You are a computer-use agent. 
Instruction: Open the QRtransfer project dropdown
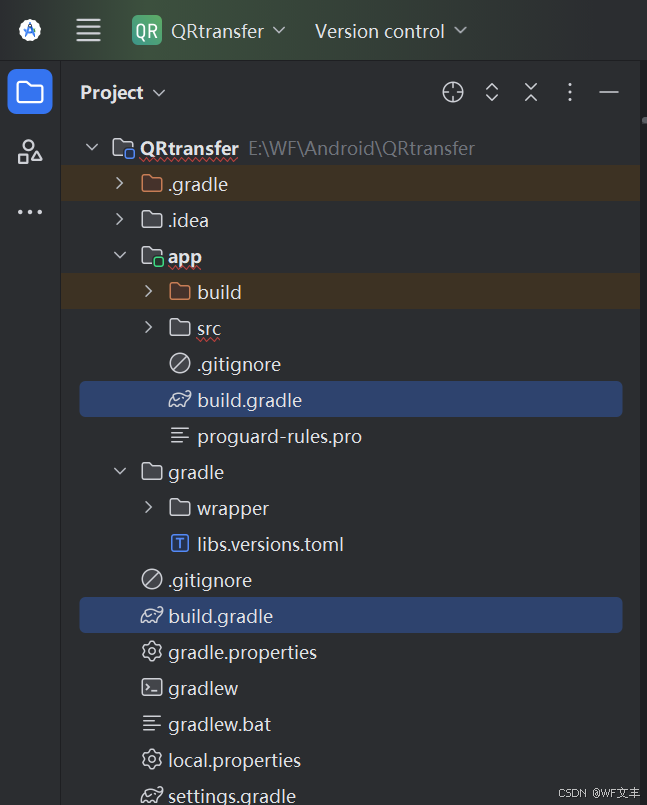[x=210, y=31]
